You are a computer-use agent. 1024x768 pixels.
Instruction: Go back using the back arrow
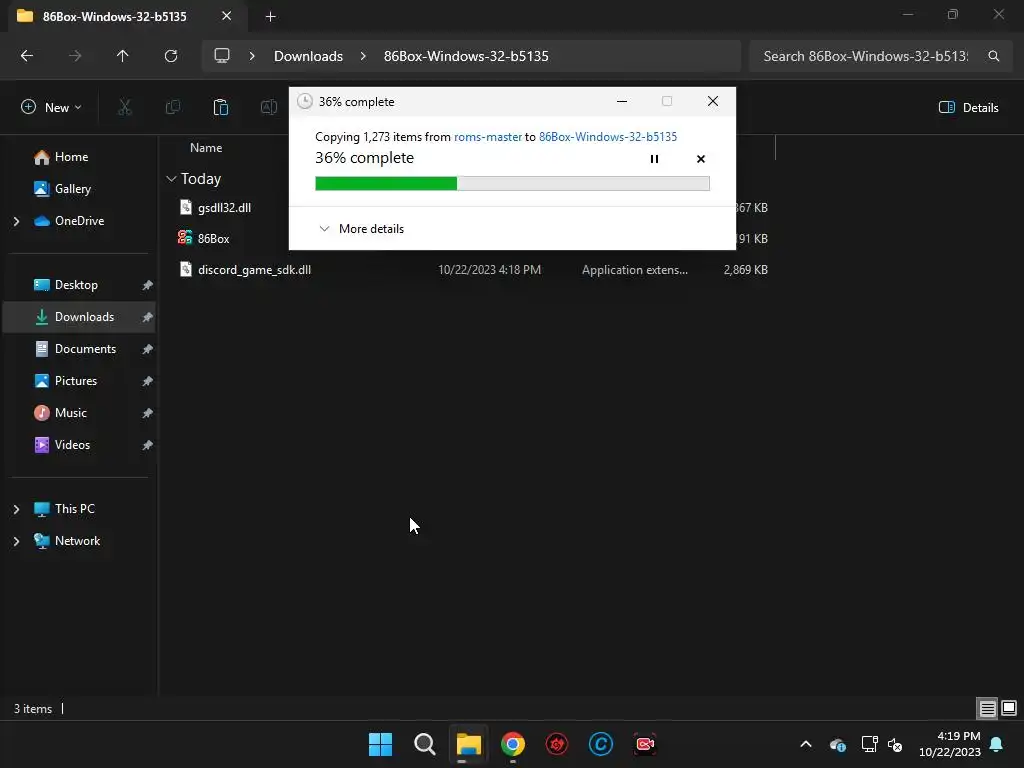click(27, 56)
